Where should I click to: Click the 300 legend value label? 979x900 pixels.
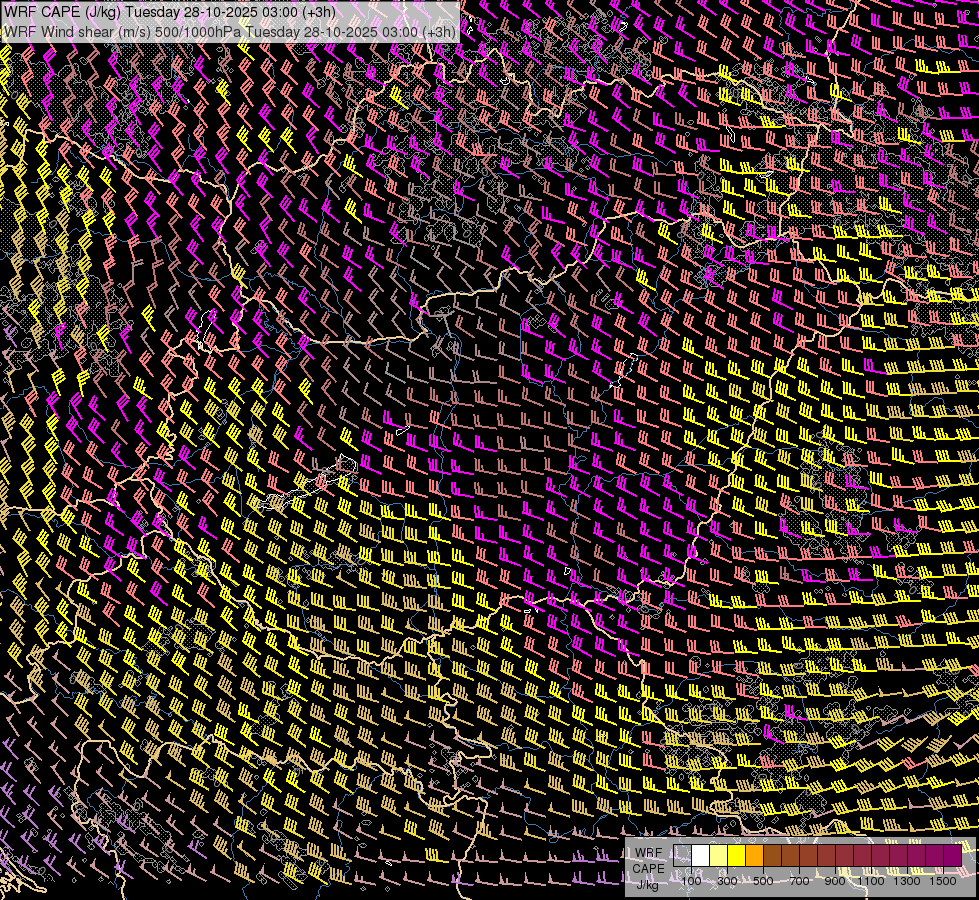pos(727,881)
